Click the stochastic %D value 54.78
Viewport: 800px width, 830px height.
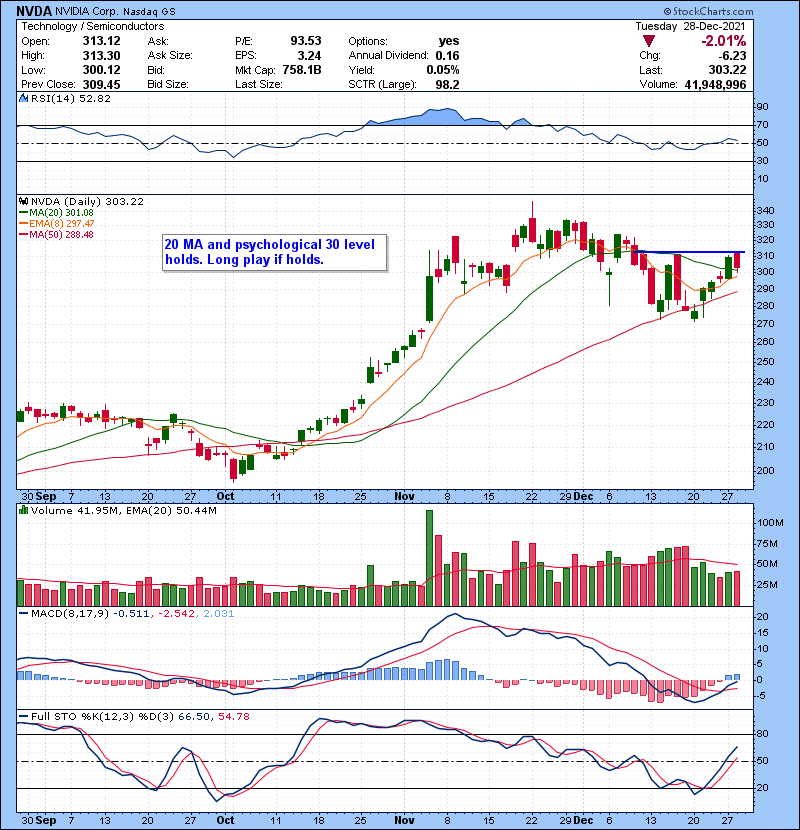(x=233, y=716)
